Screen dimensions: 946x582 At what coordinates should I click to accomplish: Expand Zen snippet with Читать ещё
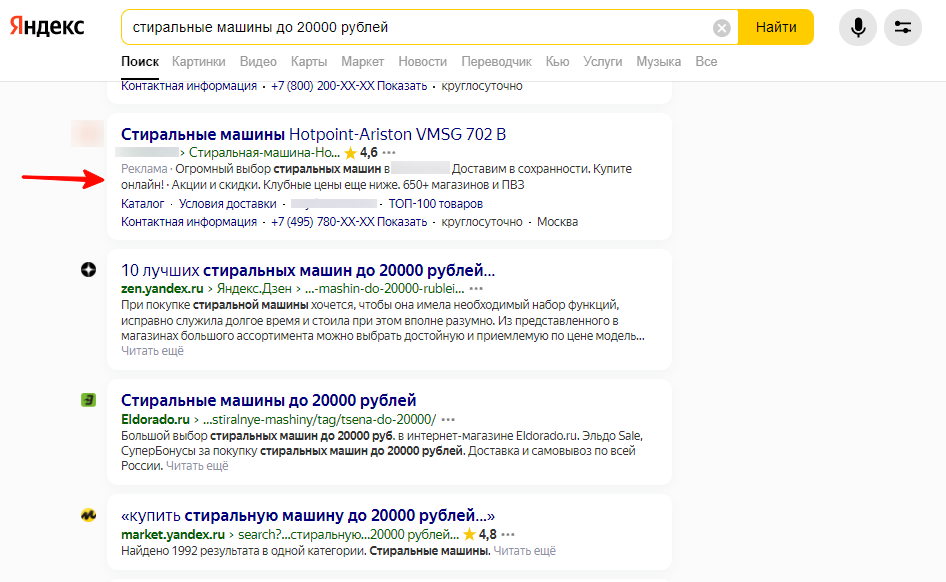152,351
